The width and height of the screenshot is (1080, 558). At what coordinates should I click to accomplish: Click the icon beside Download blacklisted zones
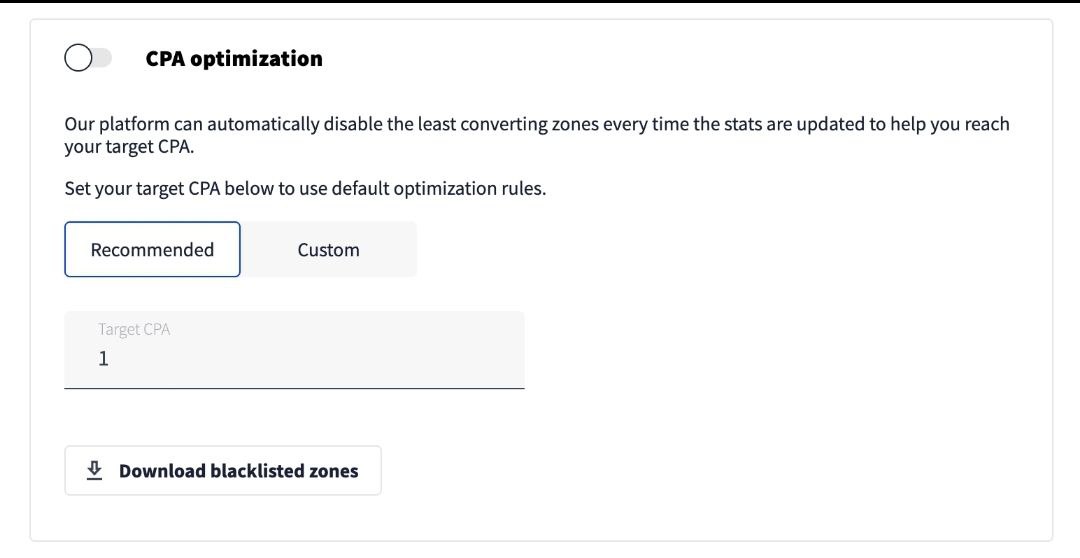pyautogui.click(x=94, y=470)
